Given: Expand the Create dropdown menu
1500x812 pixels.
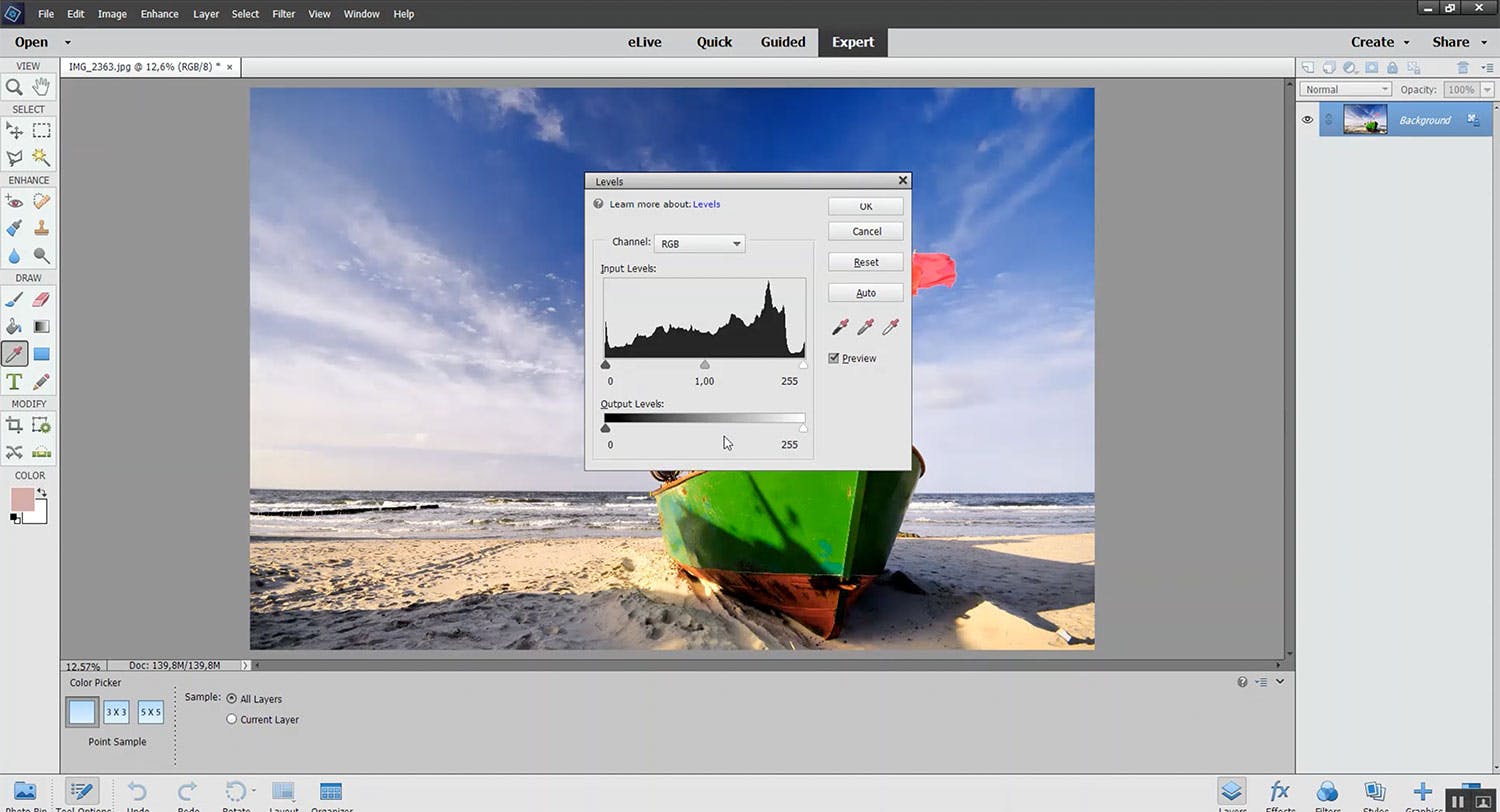Looking at the screenshot, I should [1380, 42].
